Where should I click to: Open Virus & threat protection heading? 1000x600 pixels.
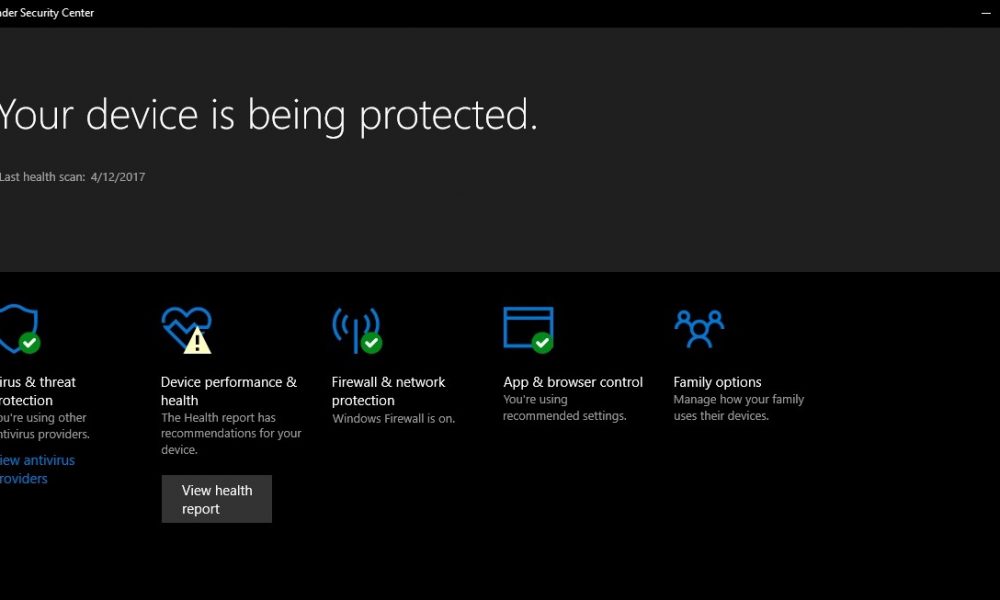(38, 391)
